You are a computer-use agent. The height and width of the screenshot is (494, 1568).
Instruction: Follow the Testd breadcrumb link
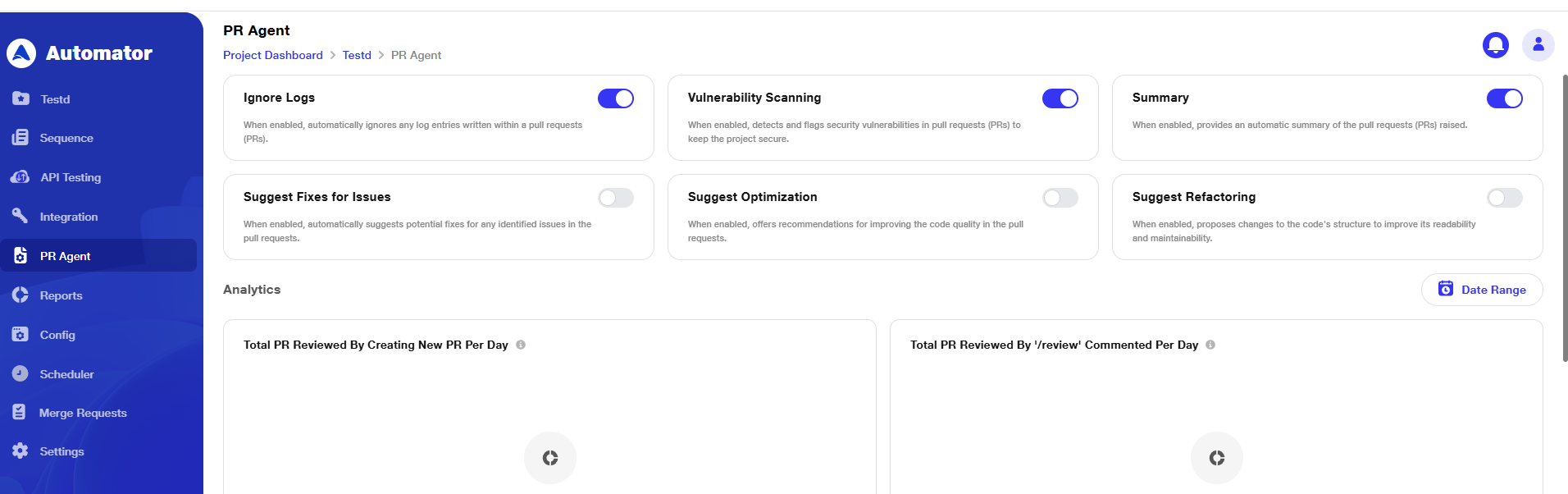click(x=357, y=55)
